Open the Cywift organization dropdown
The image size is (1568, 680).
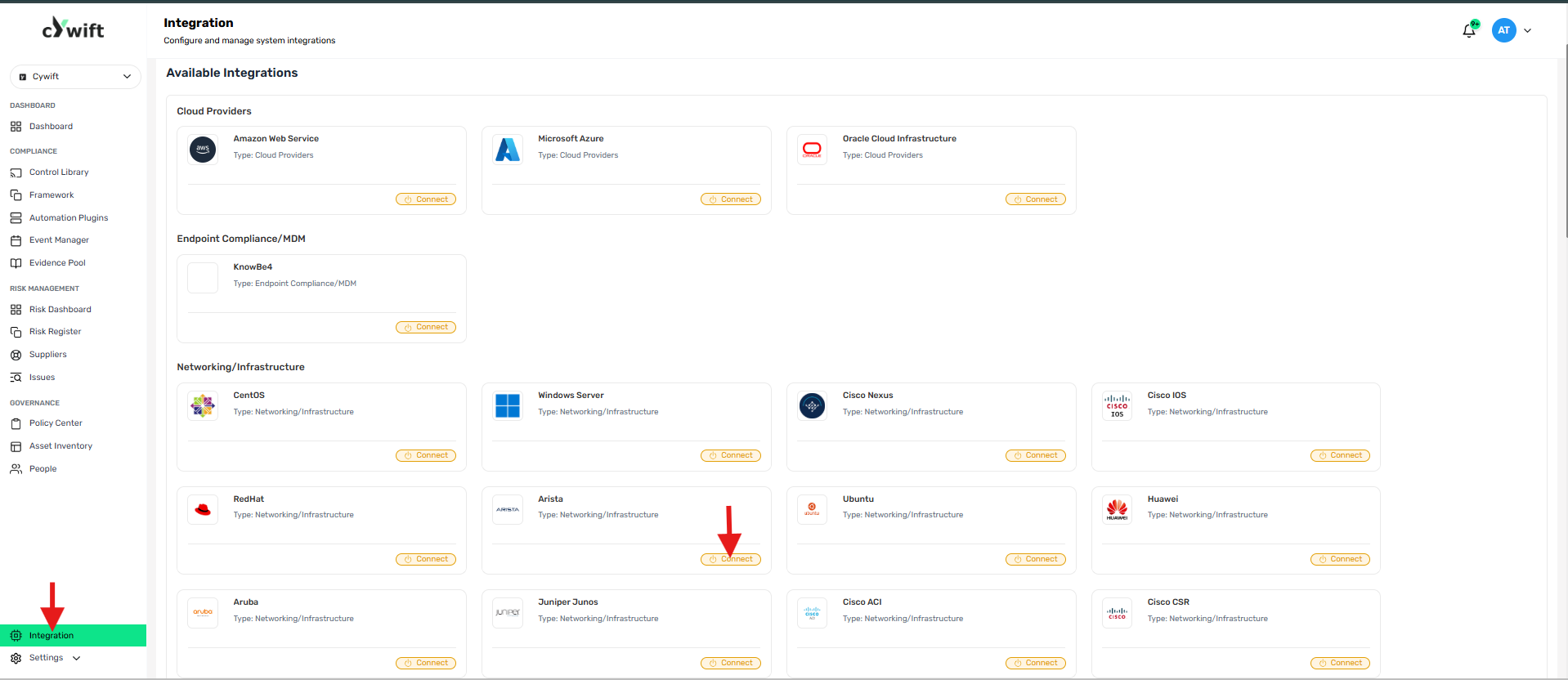coord(75,76)
